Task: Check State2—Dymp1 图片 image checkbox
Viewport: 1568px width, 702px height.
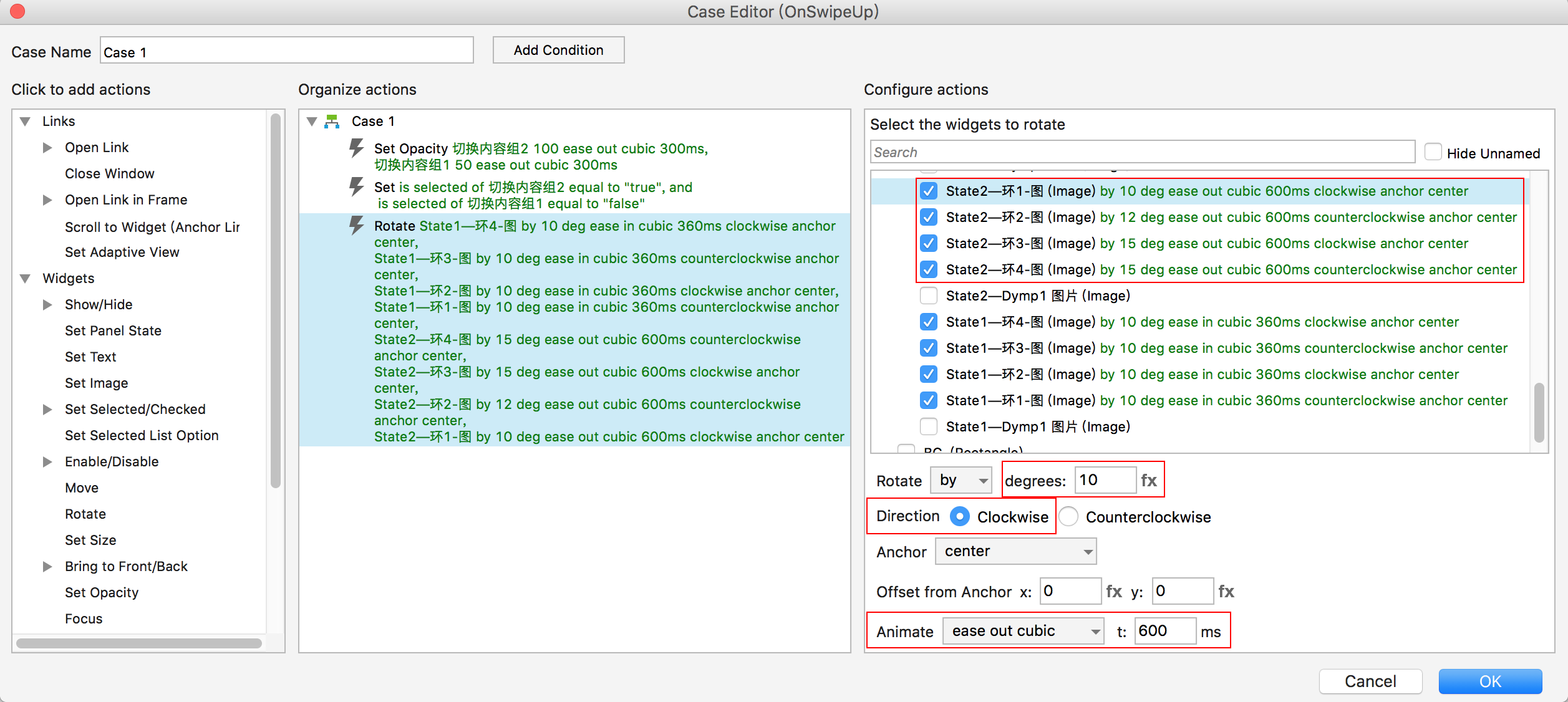Action: (929, 296)
